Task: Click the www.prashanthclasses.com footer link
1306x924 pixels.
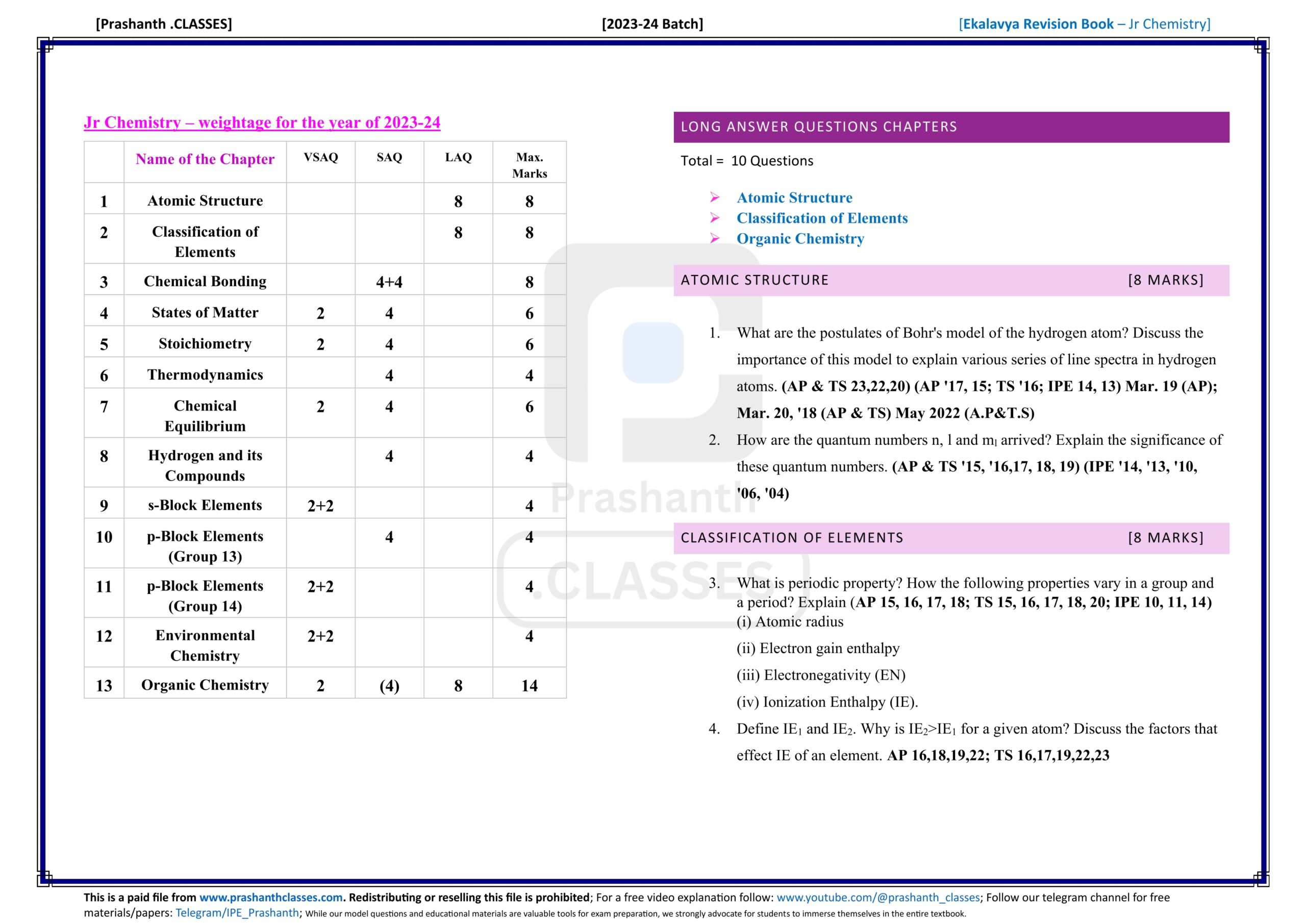Action: (271, 897)
